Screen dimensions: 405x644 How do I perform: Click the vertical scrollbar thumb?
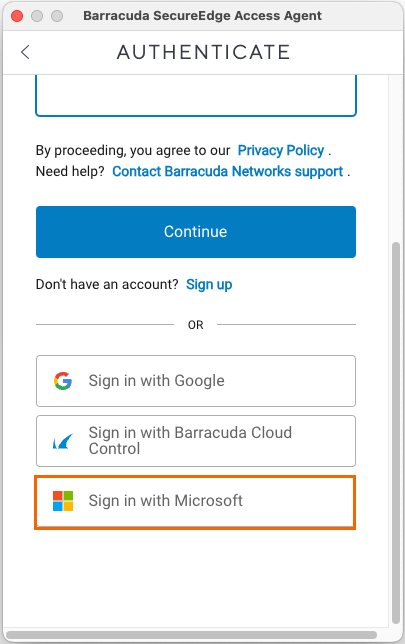coord(396,433)
